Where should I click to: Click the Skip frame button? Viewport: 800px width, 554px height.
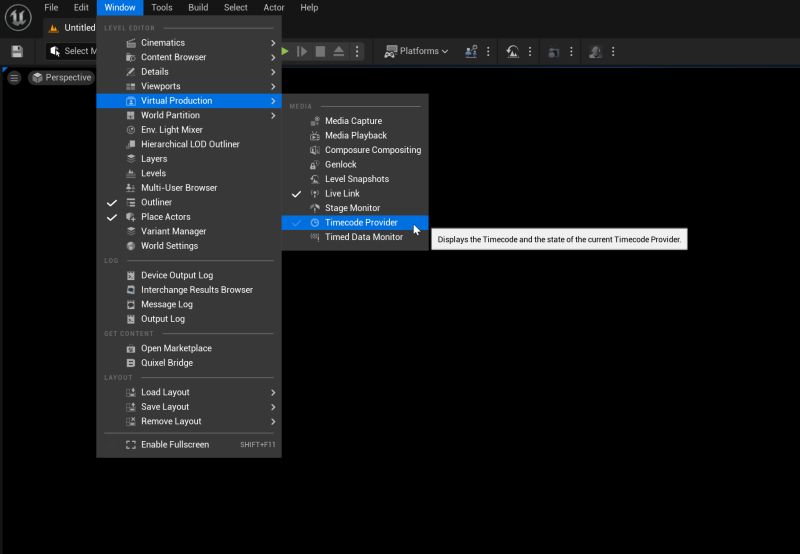point(302,51)
